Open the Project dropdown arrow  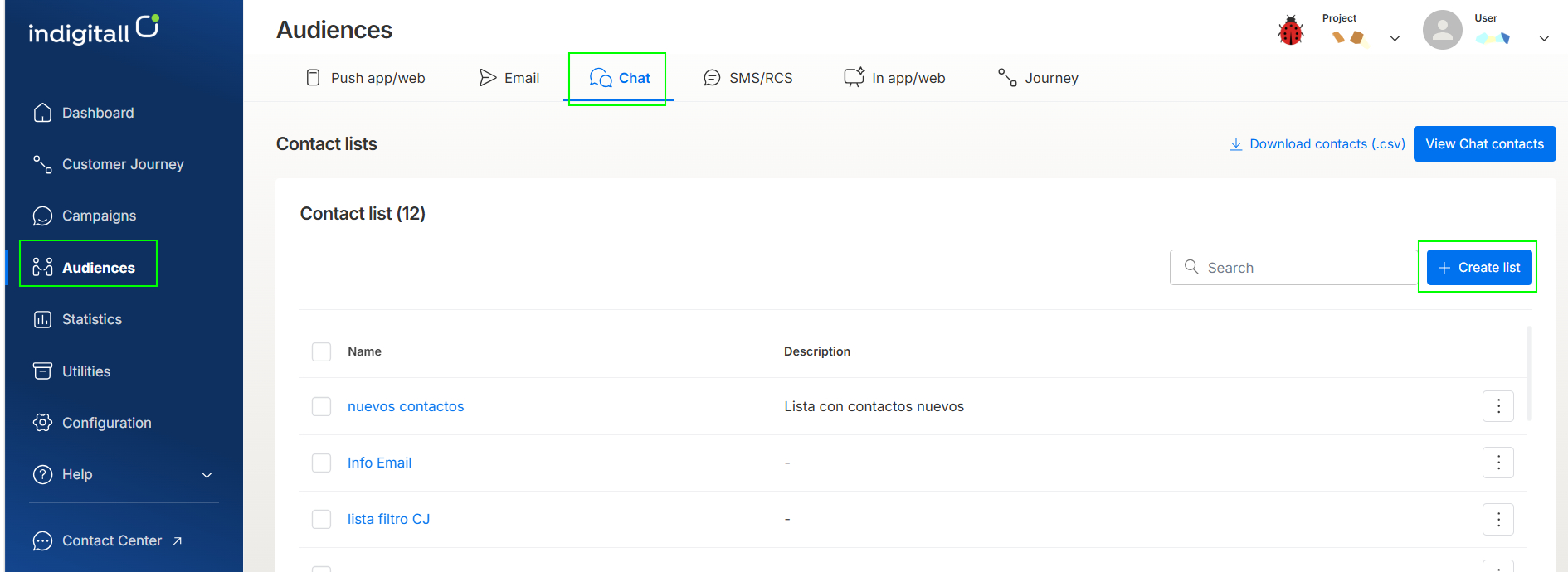(x=1395, y=38)
